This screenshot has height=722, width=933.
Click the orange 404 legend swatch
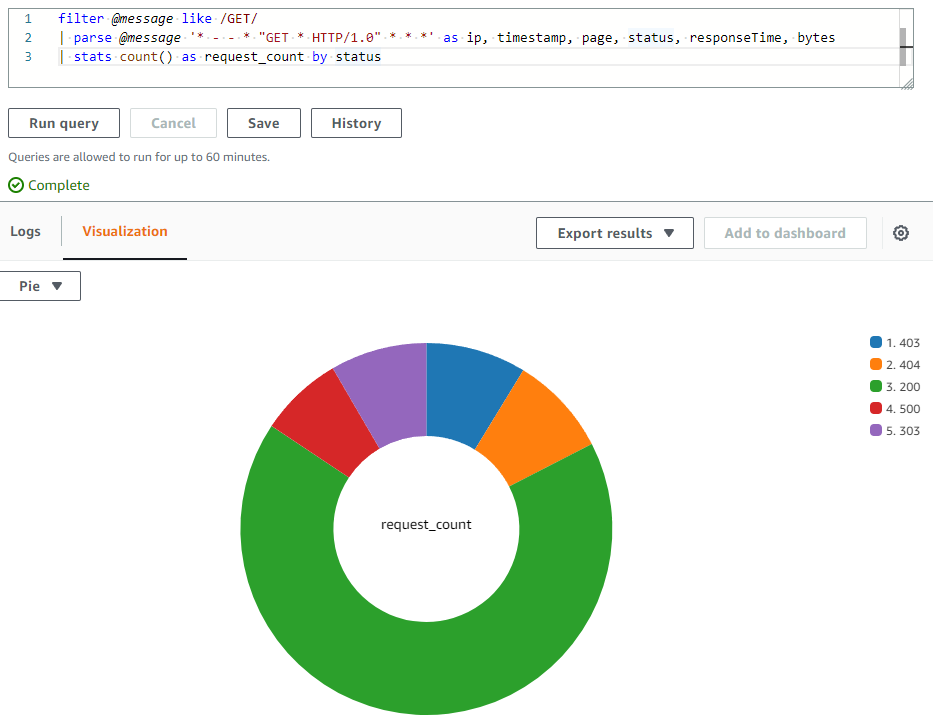875,364
